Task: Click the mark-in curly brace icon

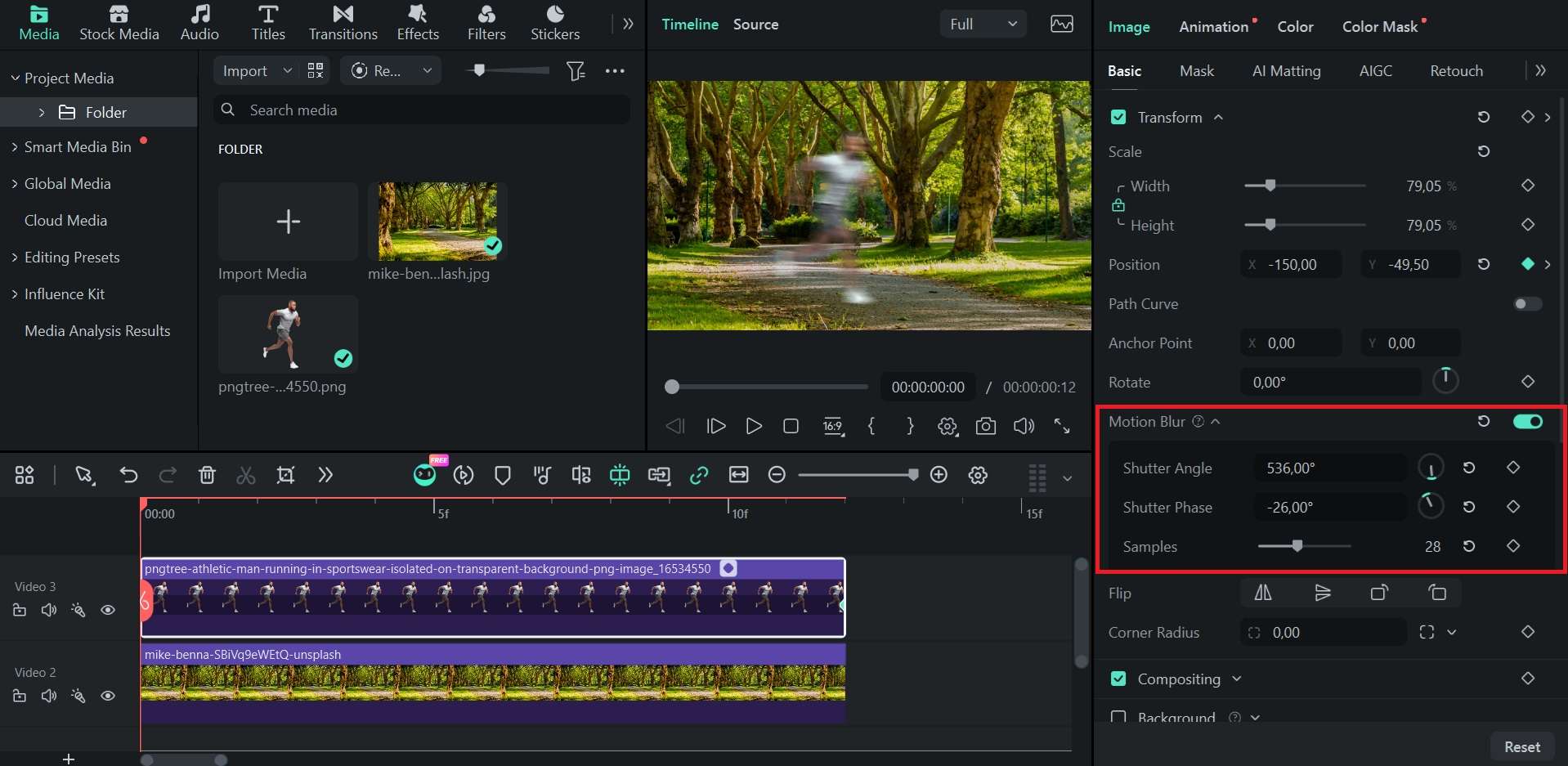Action: click(x=871, y=426)
